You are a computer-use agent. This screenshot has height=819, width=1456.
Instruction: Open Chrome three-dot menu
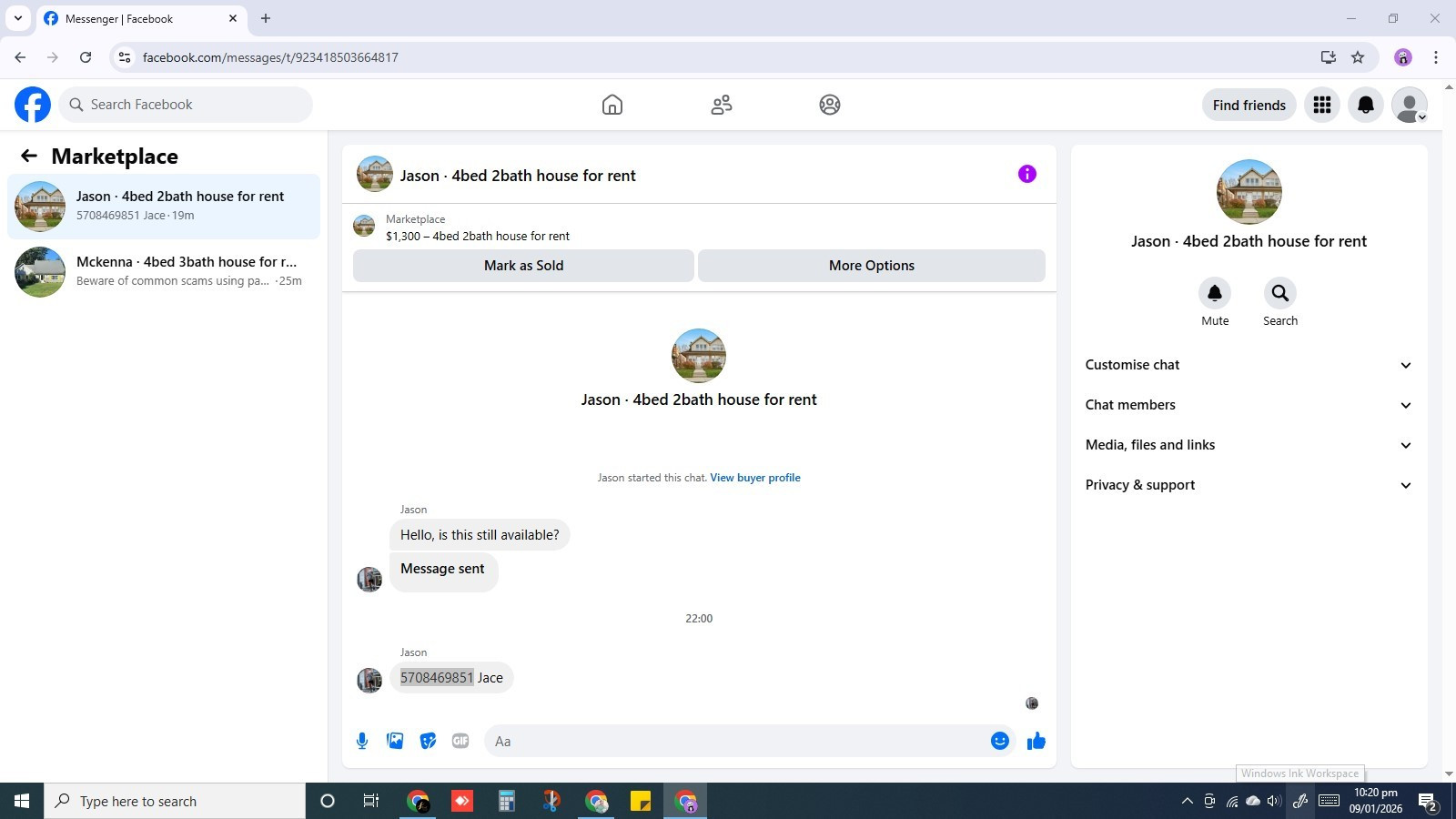pyautogui.click(x=1436, y=57)
